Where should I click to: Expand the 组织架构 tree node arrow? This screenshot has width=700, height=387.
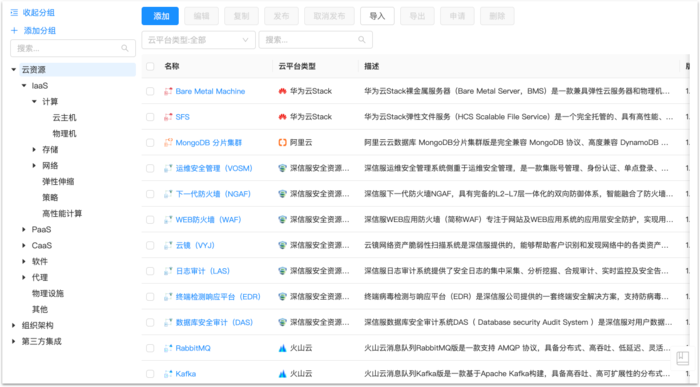click(14, 325)
